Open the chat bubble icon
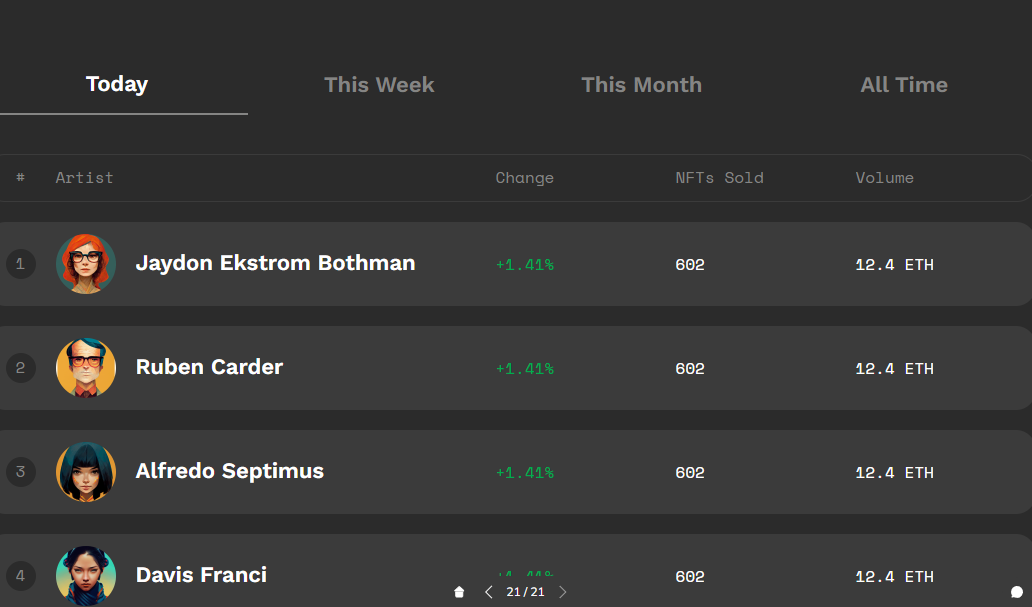The width and height of the screenshot is (1032, 607). pyautogui.click(x=1017, y=592)
